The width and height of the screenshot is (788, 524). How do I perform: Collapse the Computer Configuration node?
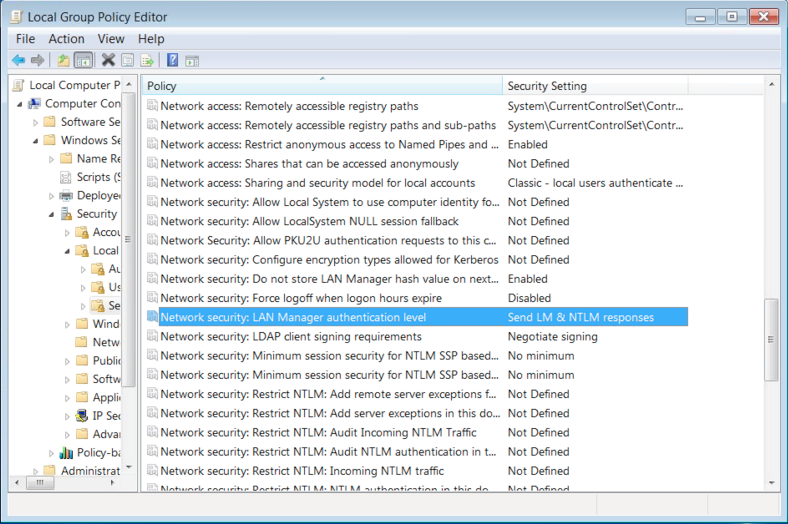(20, 104)
